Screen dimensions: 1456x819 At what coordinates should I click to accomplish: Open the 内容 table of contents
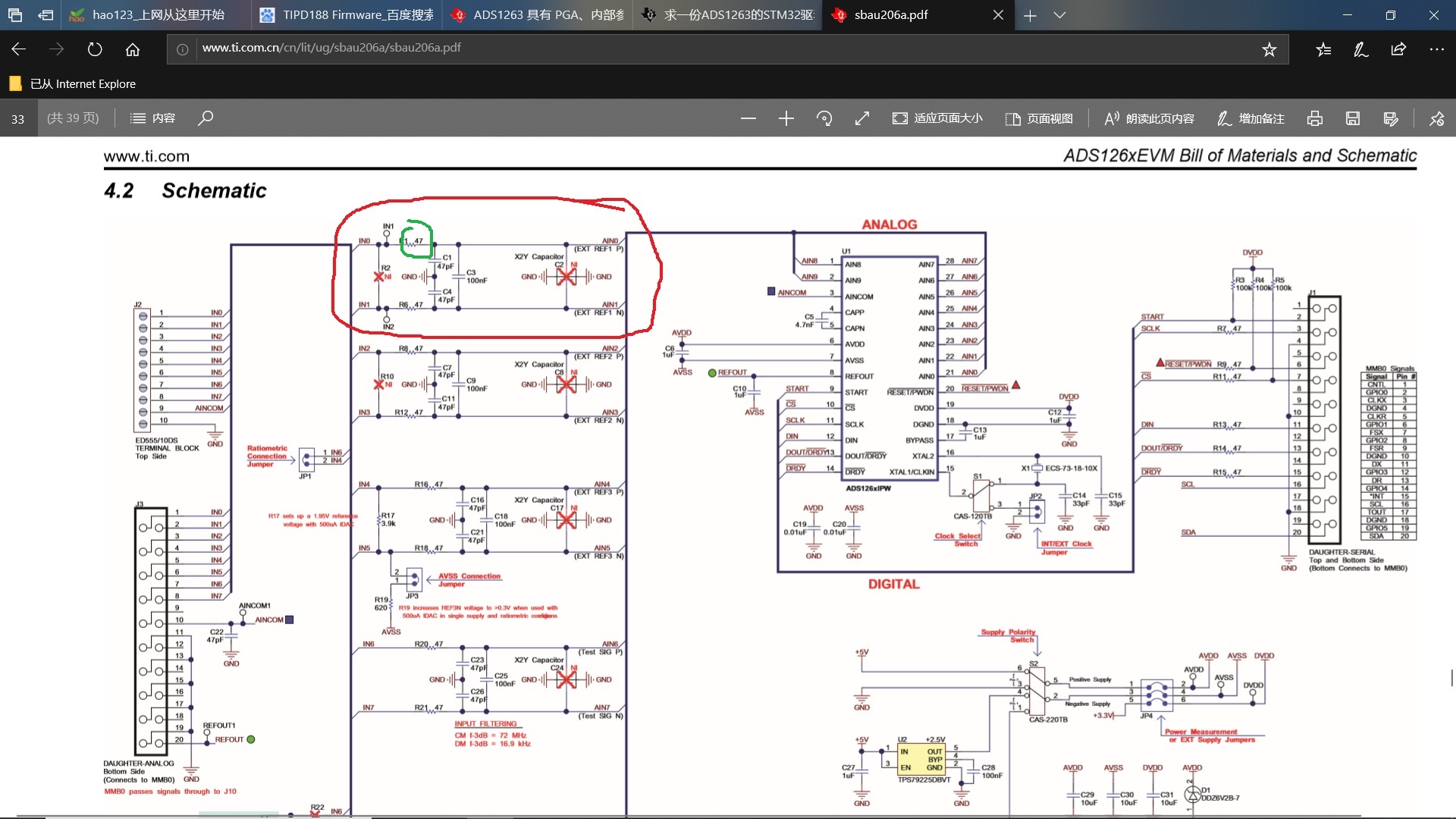click(x=152, y=118)
